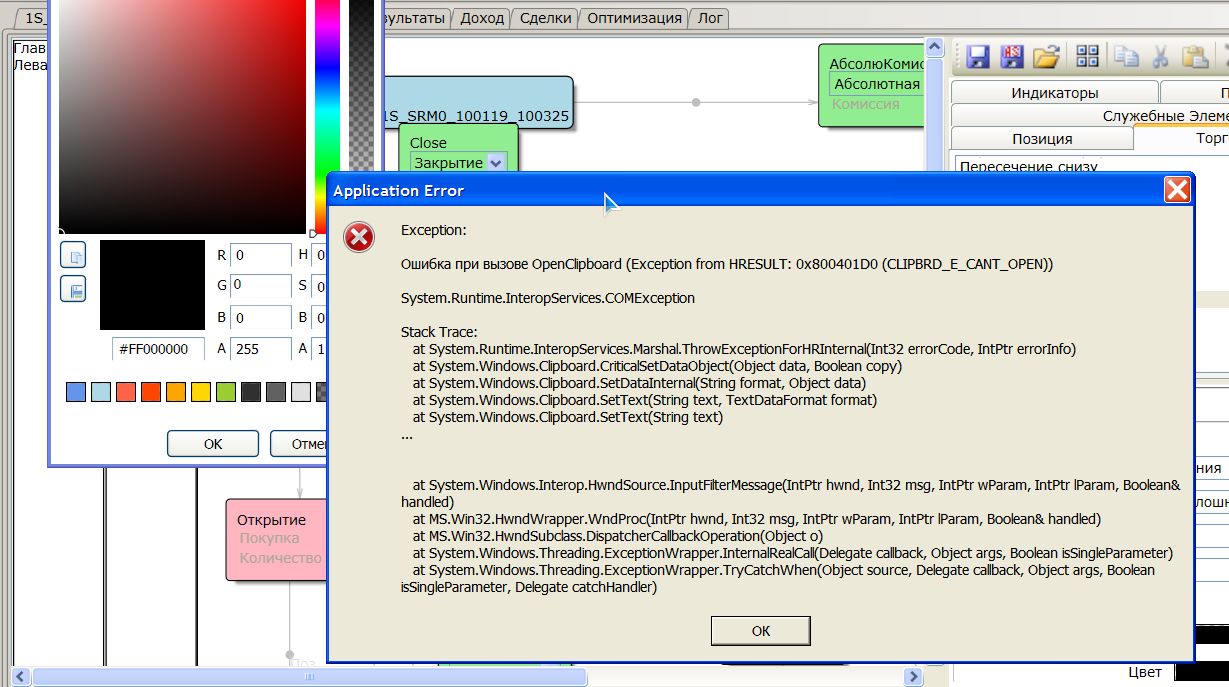The height and width of the screenshot is (687, 1229).
Task: Click the Copy icon in right toolbar
Action: click(x=1127, y=56)
